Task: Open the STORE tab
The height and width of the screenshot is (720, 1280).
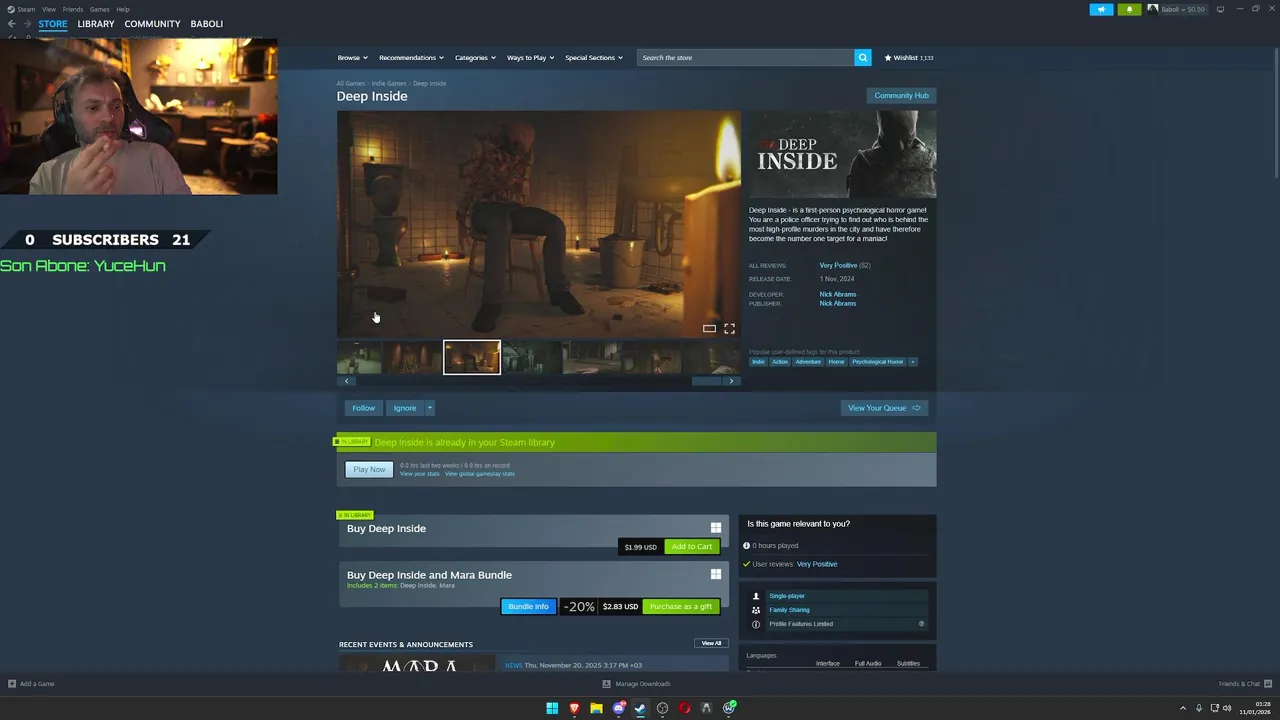Action: tap(53, 24)
